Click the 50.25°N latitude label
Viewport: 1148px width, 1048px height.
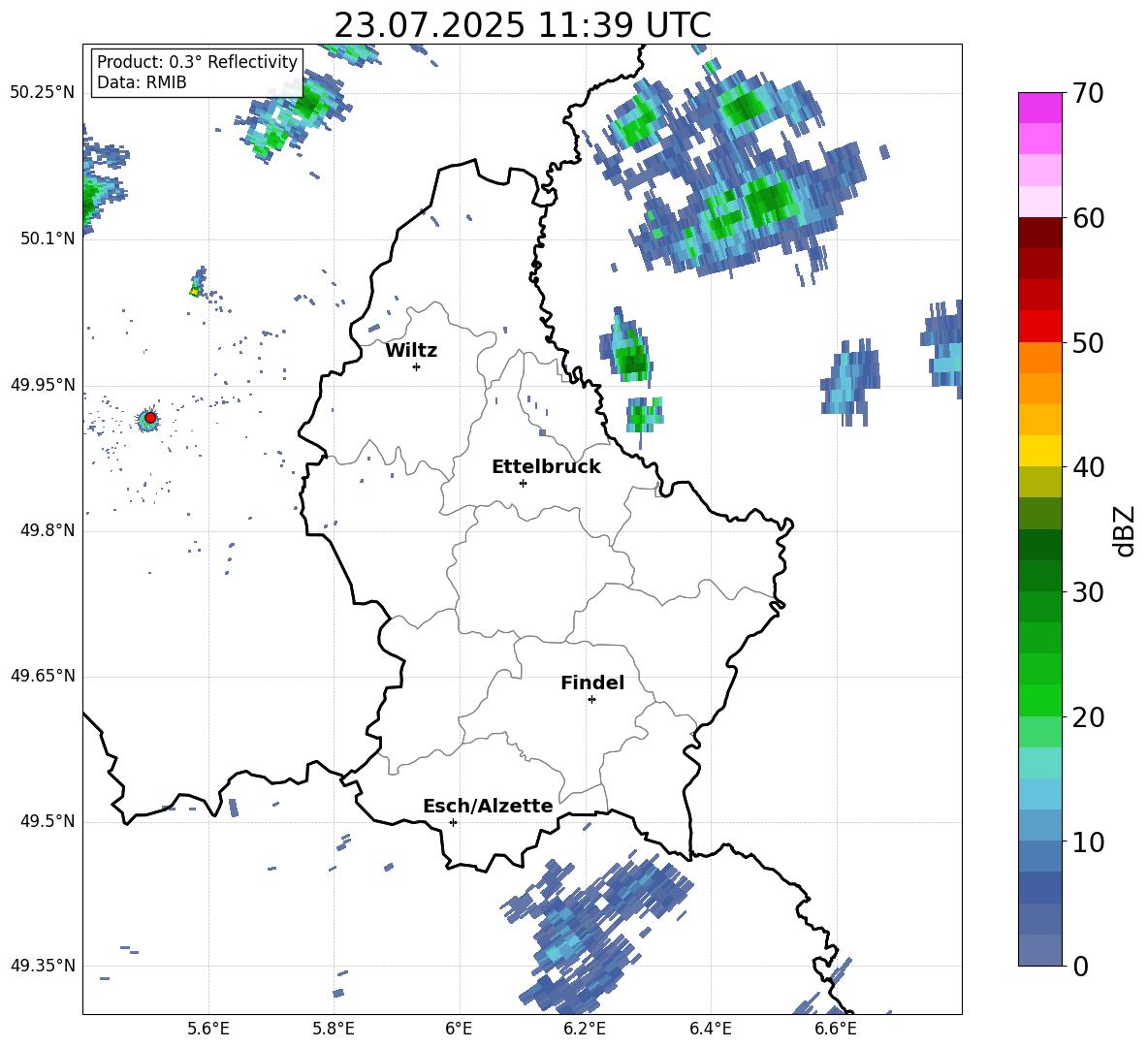pos(43,93)
